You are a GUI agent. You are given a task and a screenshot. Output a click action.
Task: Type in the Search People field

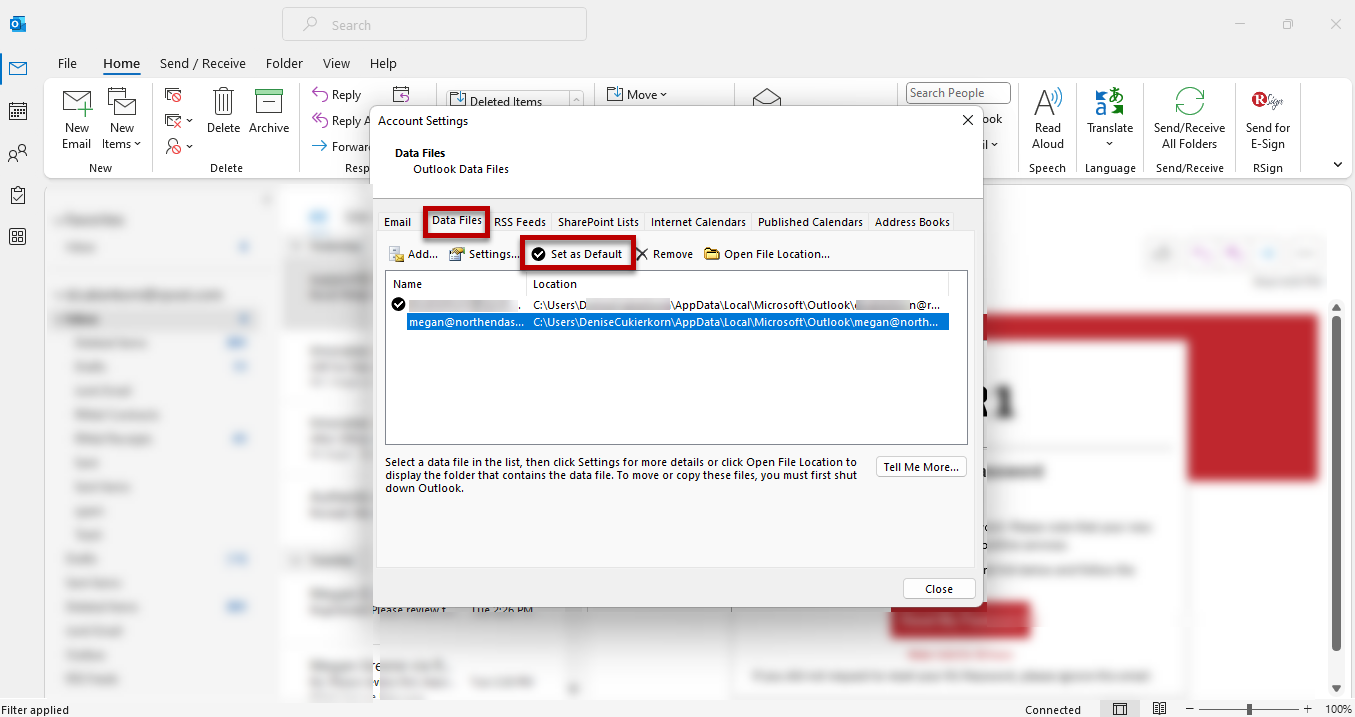[x=958, y=93]
